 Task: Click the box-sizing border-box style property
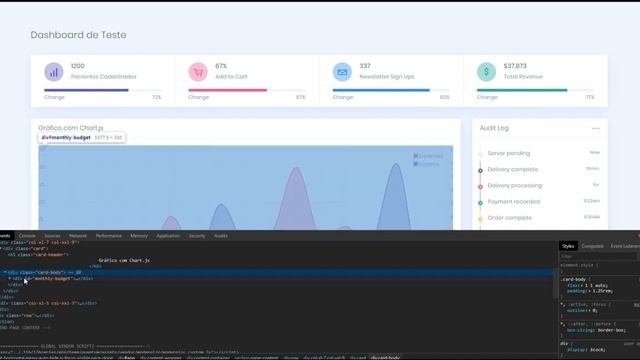(x=596, y=330)
